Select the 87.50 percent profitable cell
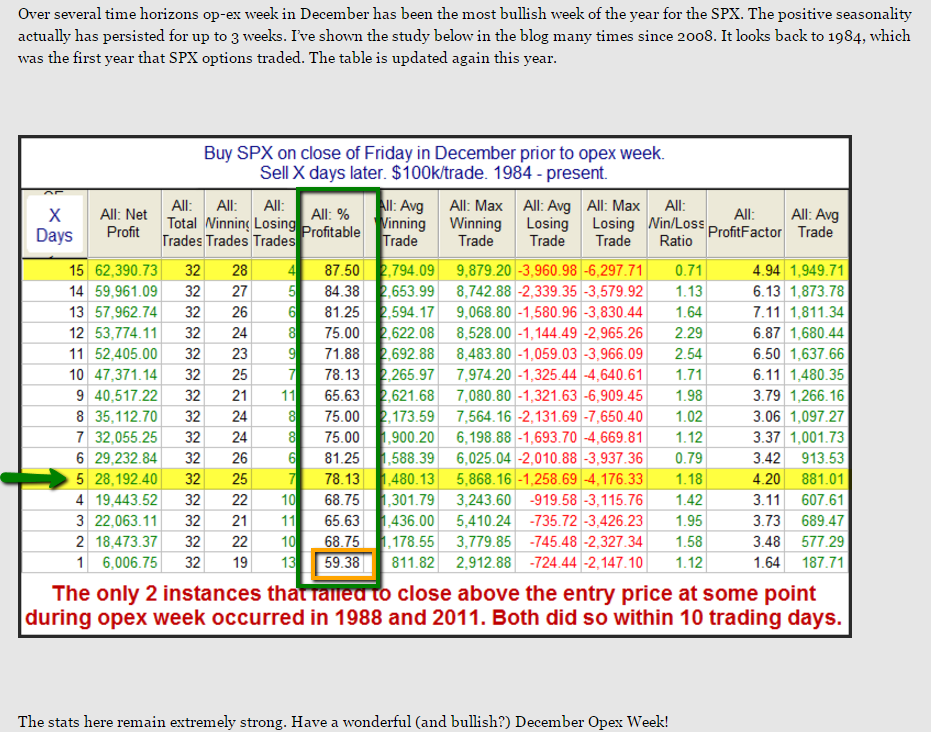Viewport: 931px width, 732px height. pos(342,271)
